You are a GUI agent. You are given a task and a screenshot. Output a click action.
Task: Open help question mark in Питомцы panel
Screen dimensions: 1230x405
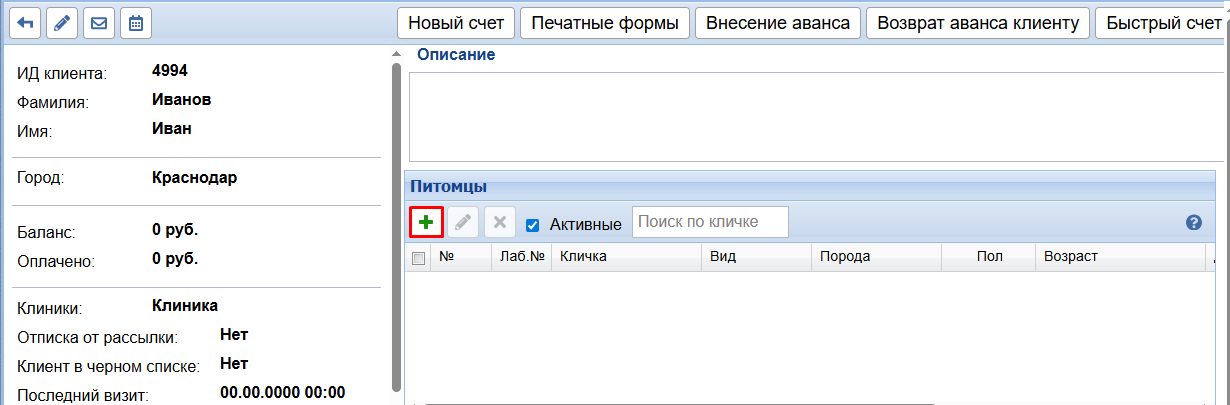point(1193,223)
